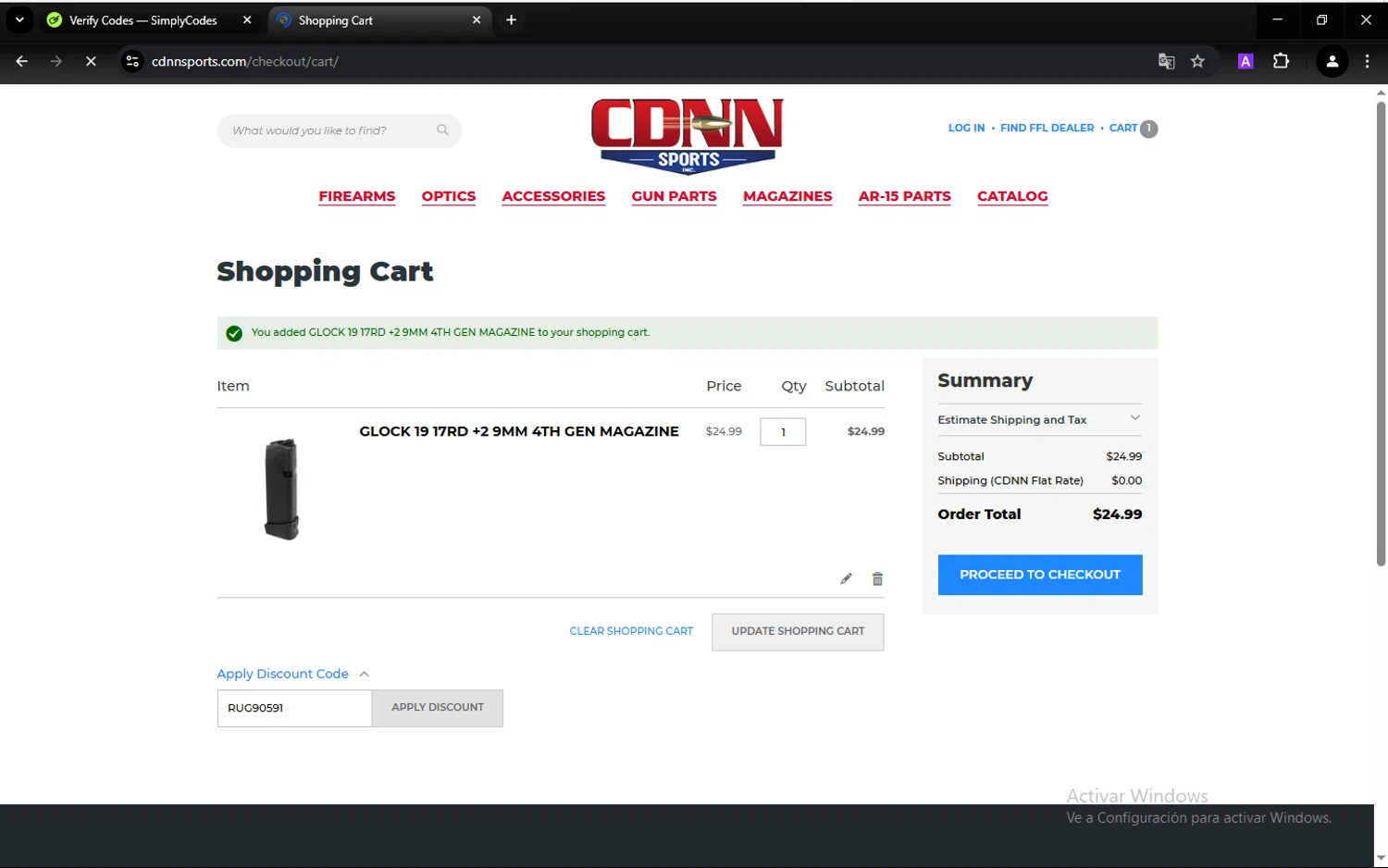Click Shipping (CDNN Flat Rate) label
The width and height of the screenshot is (1388, 868).
tap(1010, 481)
